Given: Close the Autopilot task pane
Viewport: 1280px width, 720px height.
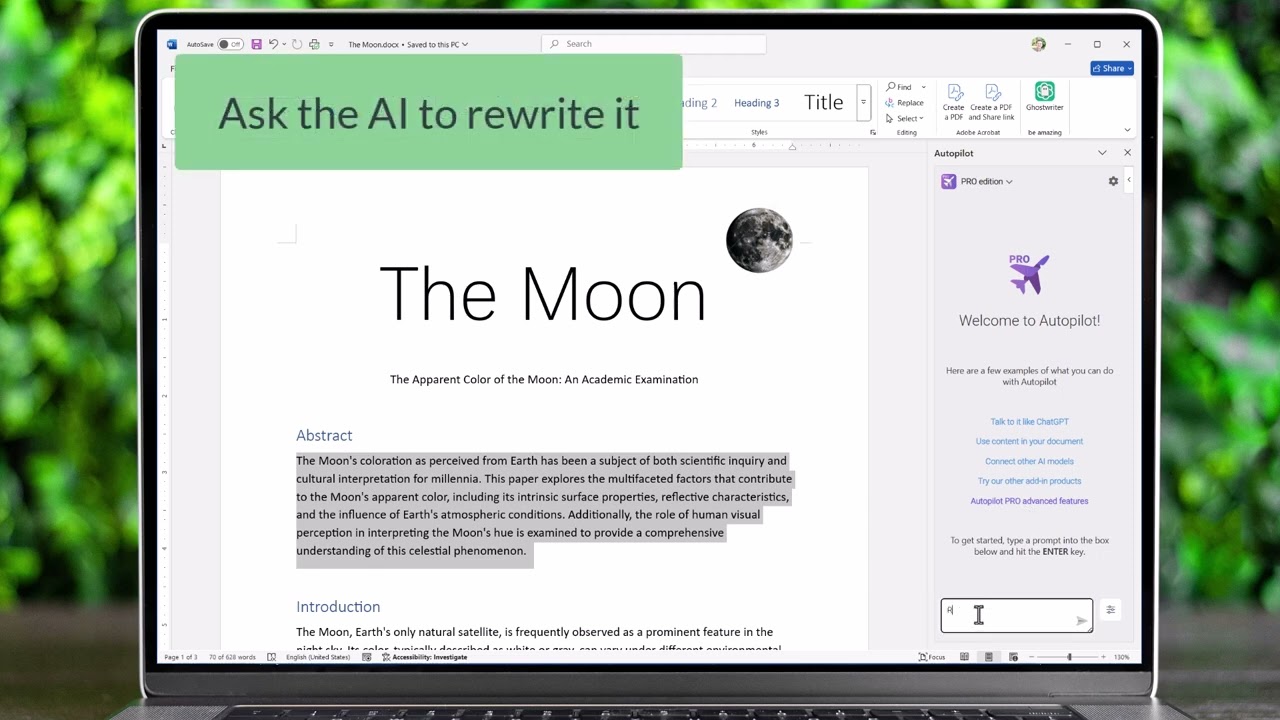Looking at the screenshot, I should pos(1127,153).
